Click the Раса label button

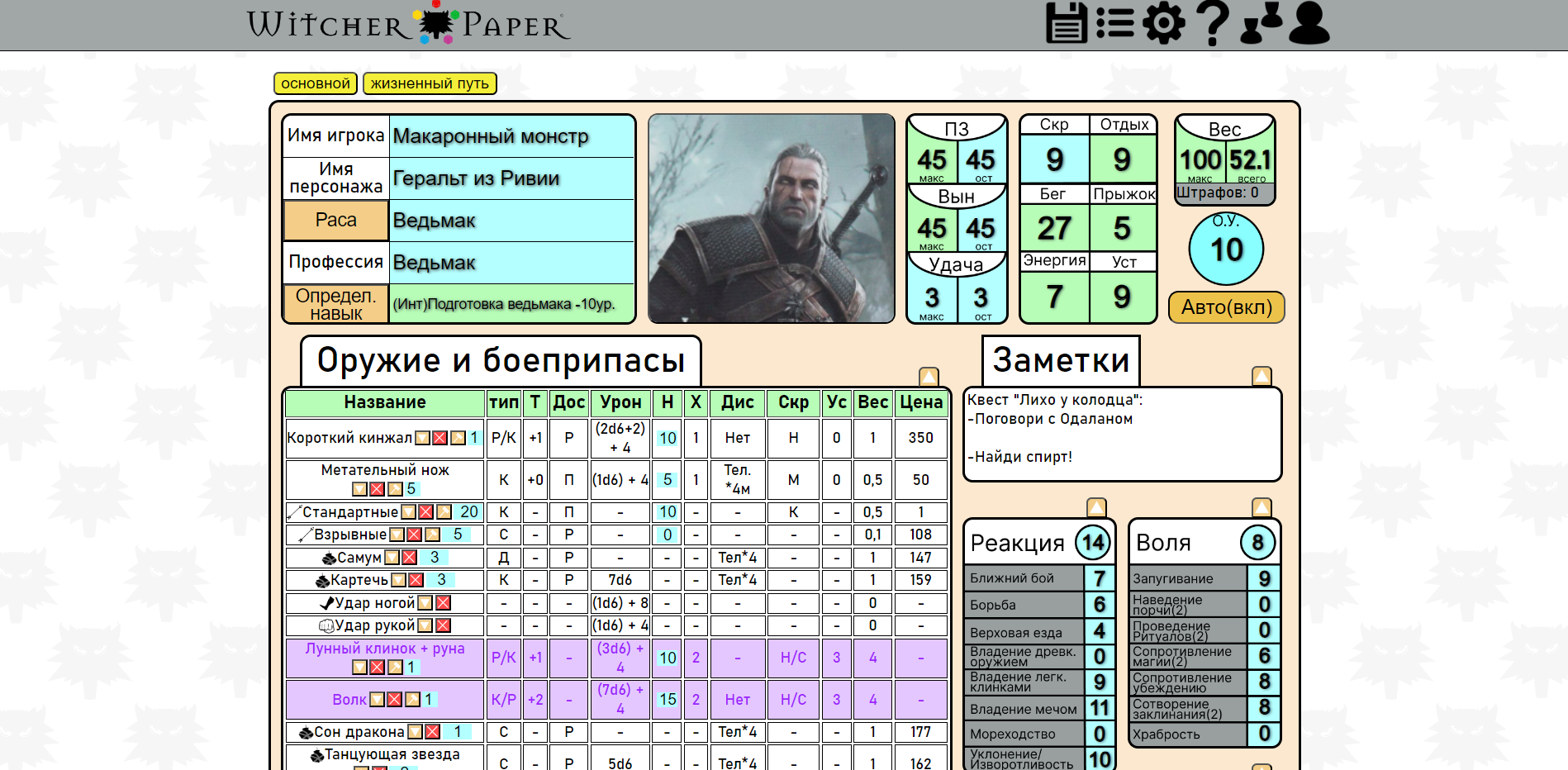pos(336,221)
